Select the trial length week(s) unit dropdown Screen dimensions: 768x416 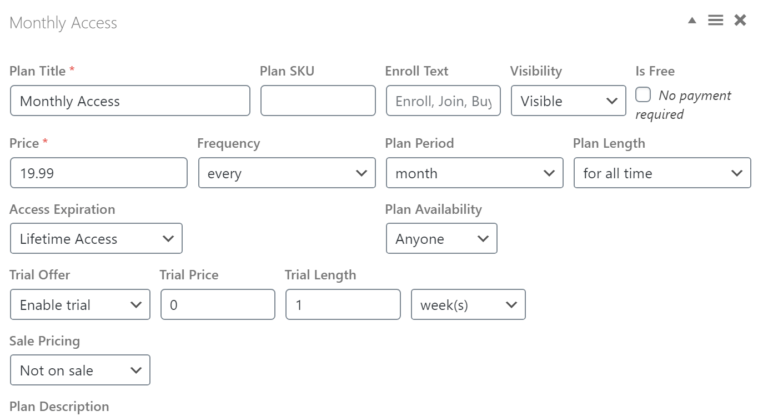click(x=468, y=304)
